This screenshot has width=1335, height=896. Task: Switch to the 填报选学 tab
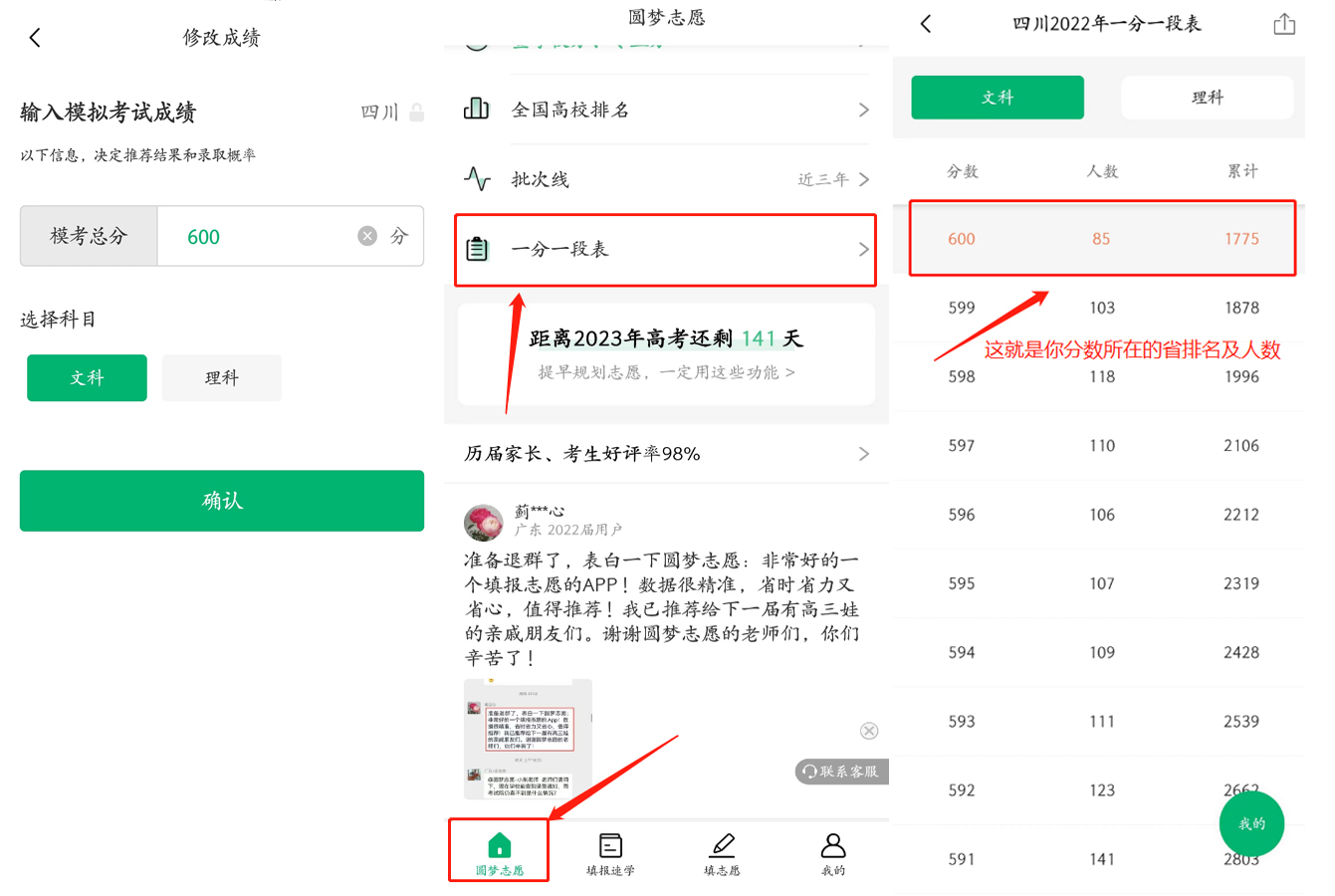[x=610, y=854]
